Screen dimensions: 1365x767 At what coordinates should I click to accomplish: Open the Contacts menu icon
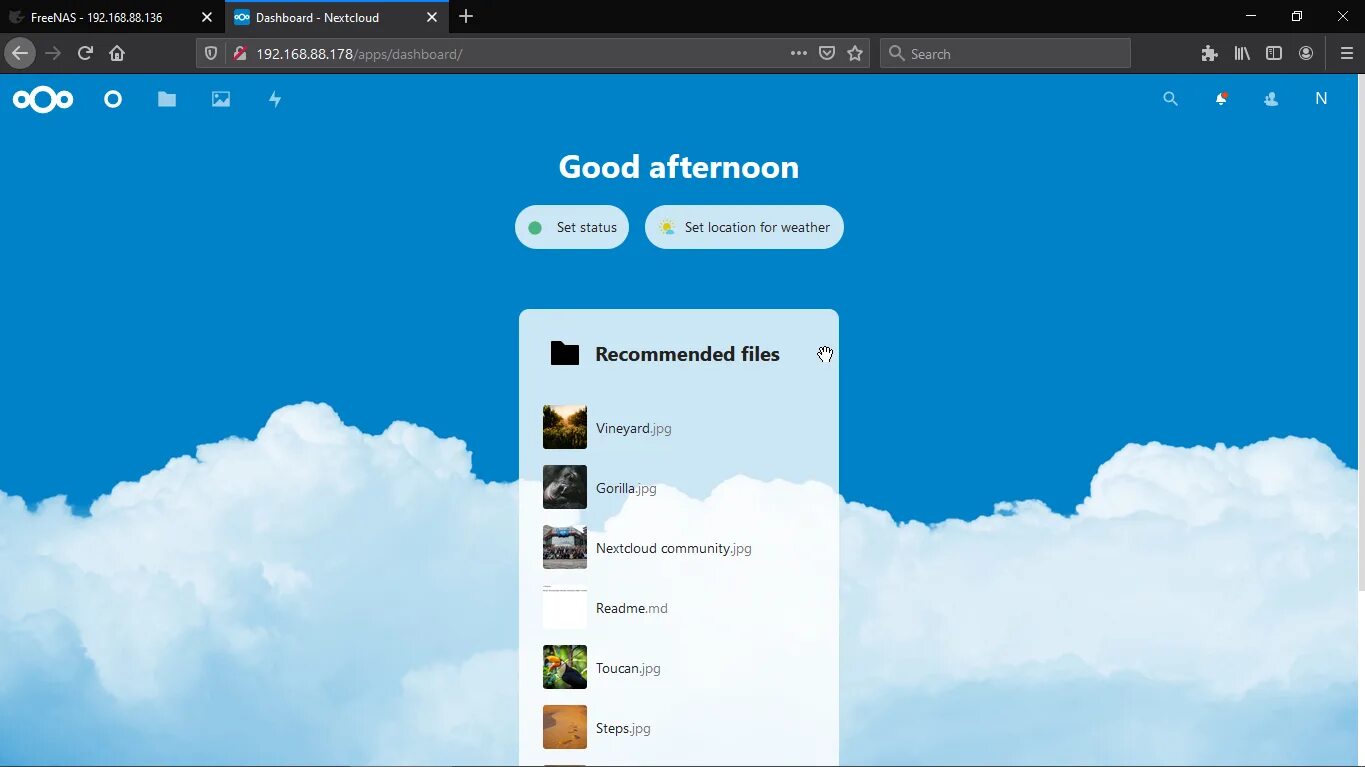(x=1271, y=99)
